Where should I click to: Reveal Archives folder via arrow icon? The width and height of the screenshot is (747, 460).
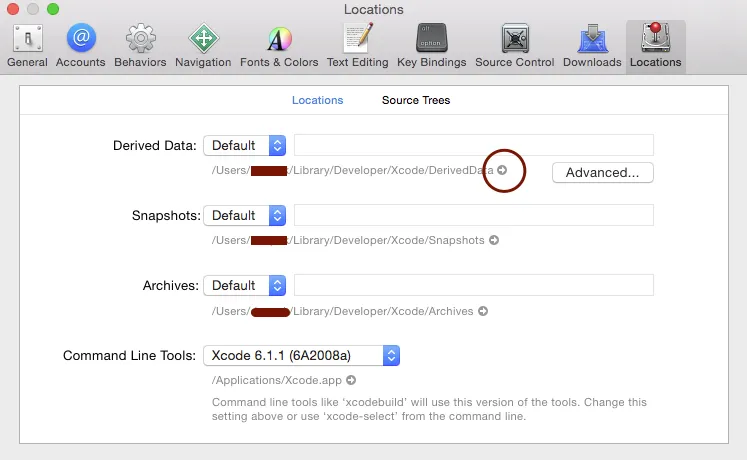(x=483, y=311)
